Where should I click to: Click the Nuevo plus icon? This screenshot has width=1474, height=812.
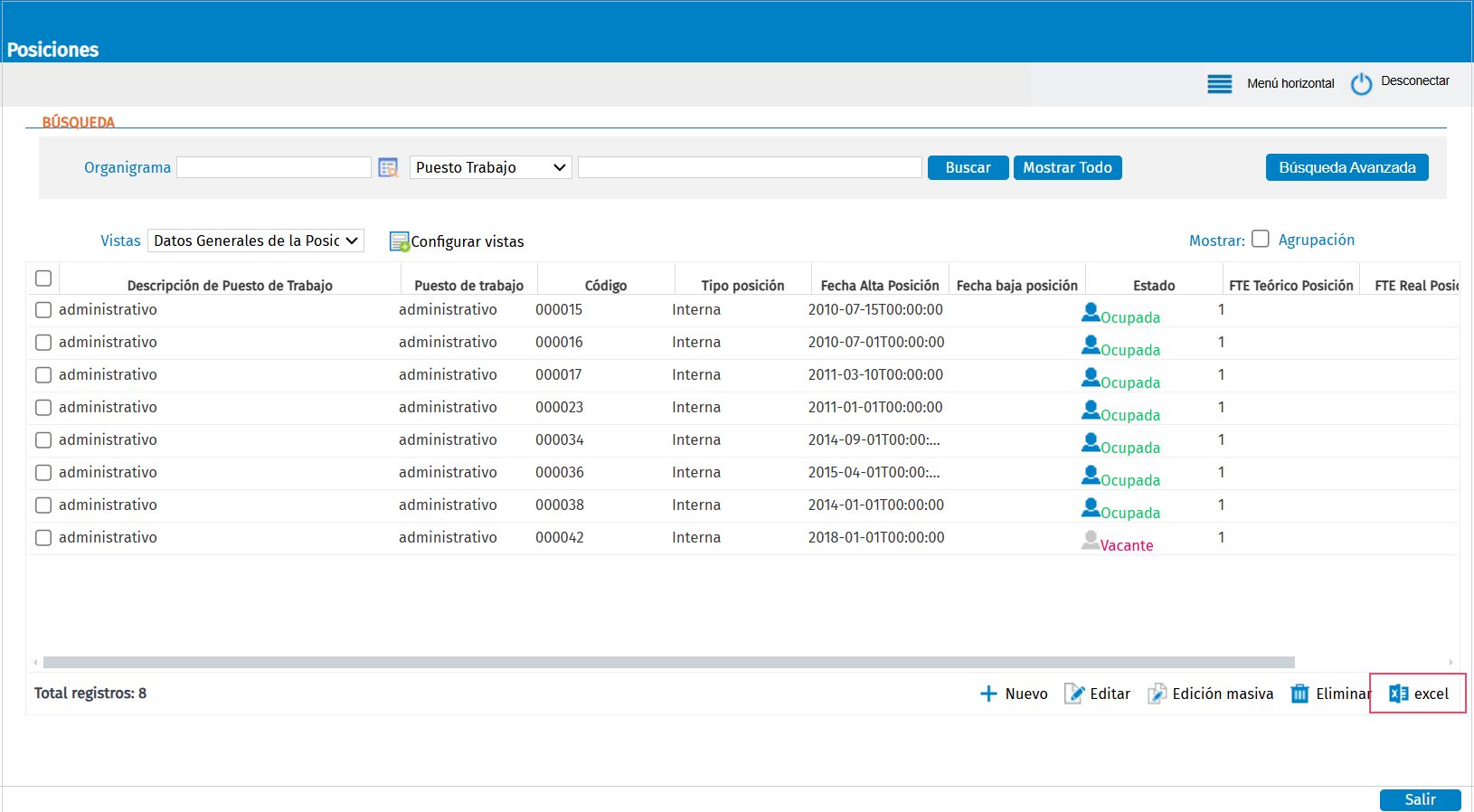click(x=988, y=694)
